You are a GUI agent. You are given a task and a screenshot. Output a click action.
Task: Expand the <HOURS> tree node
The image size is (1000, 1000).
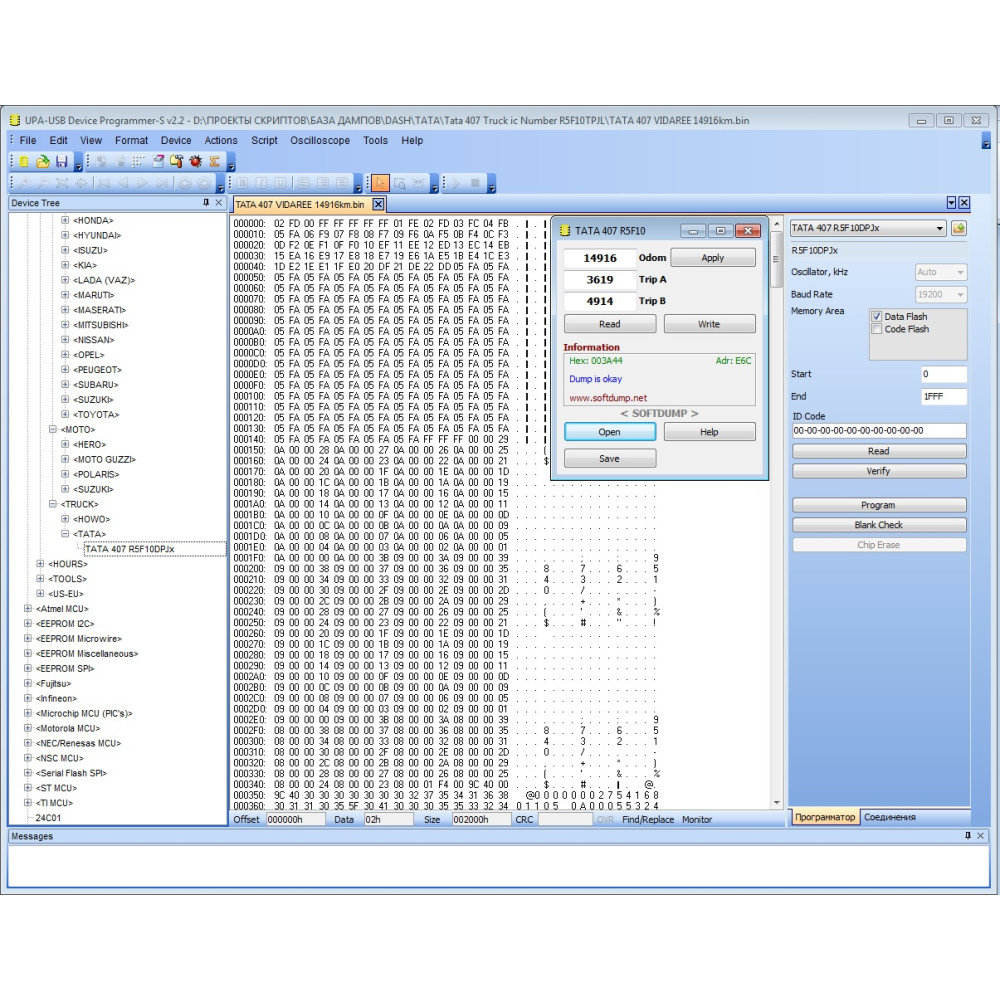[40, 564]
